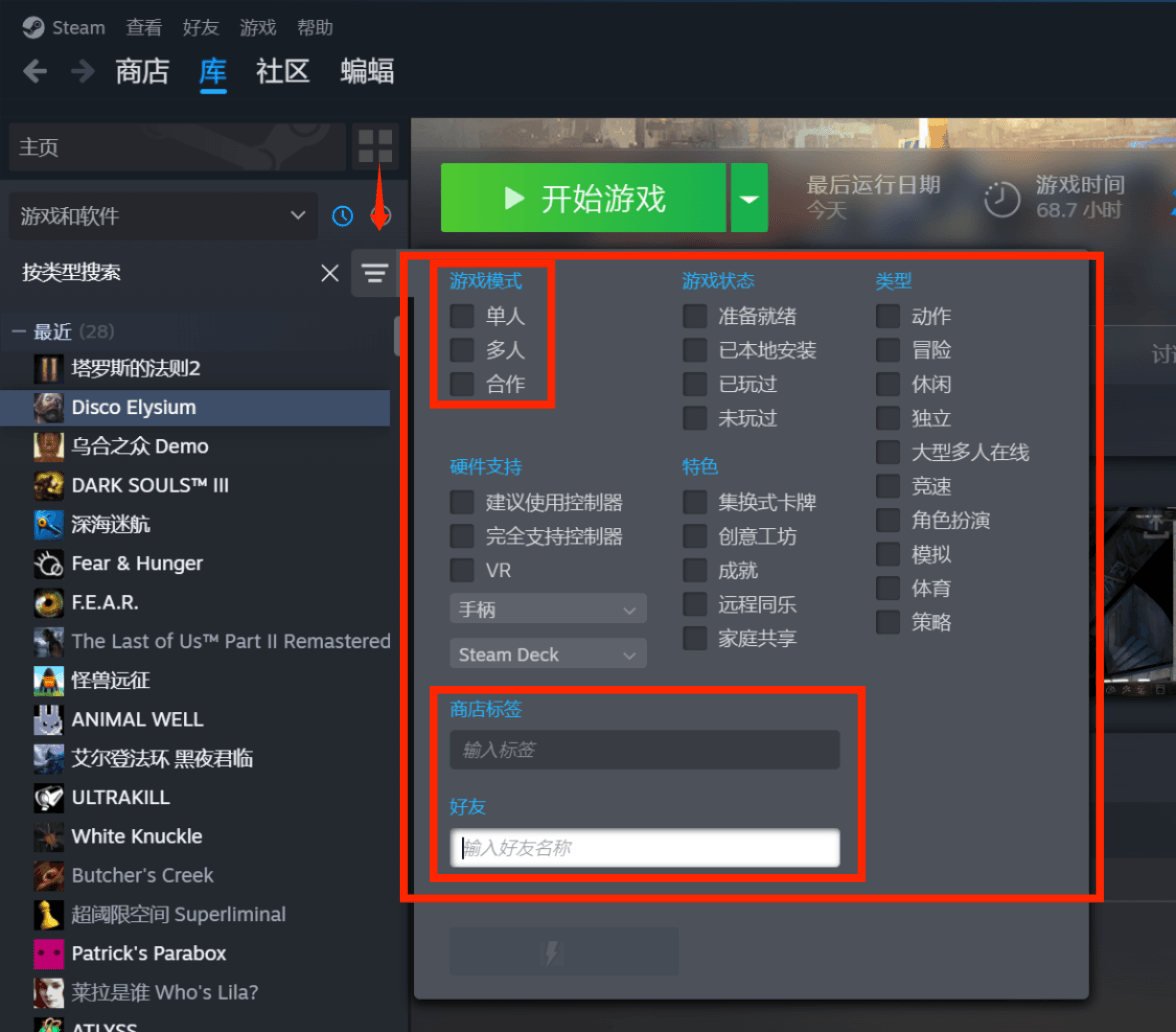
Task: Open the play button dropdown arrow
Action: (749, 198)
